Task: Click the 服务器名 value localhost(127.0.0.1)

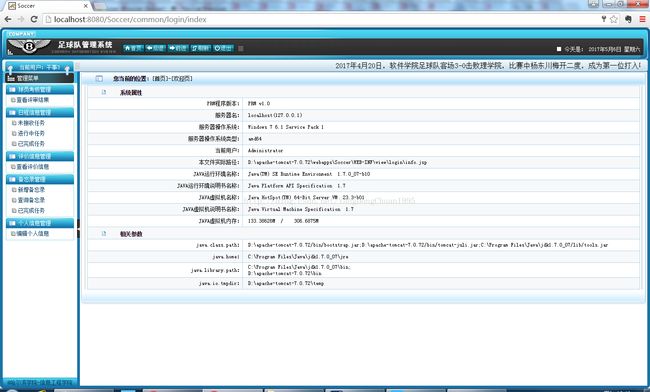Action: 275,115
